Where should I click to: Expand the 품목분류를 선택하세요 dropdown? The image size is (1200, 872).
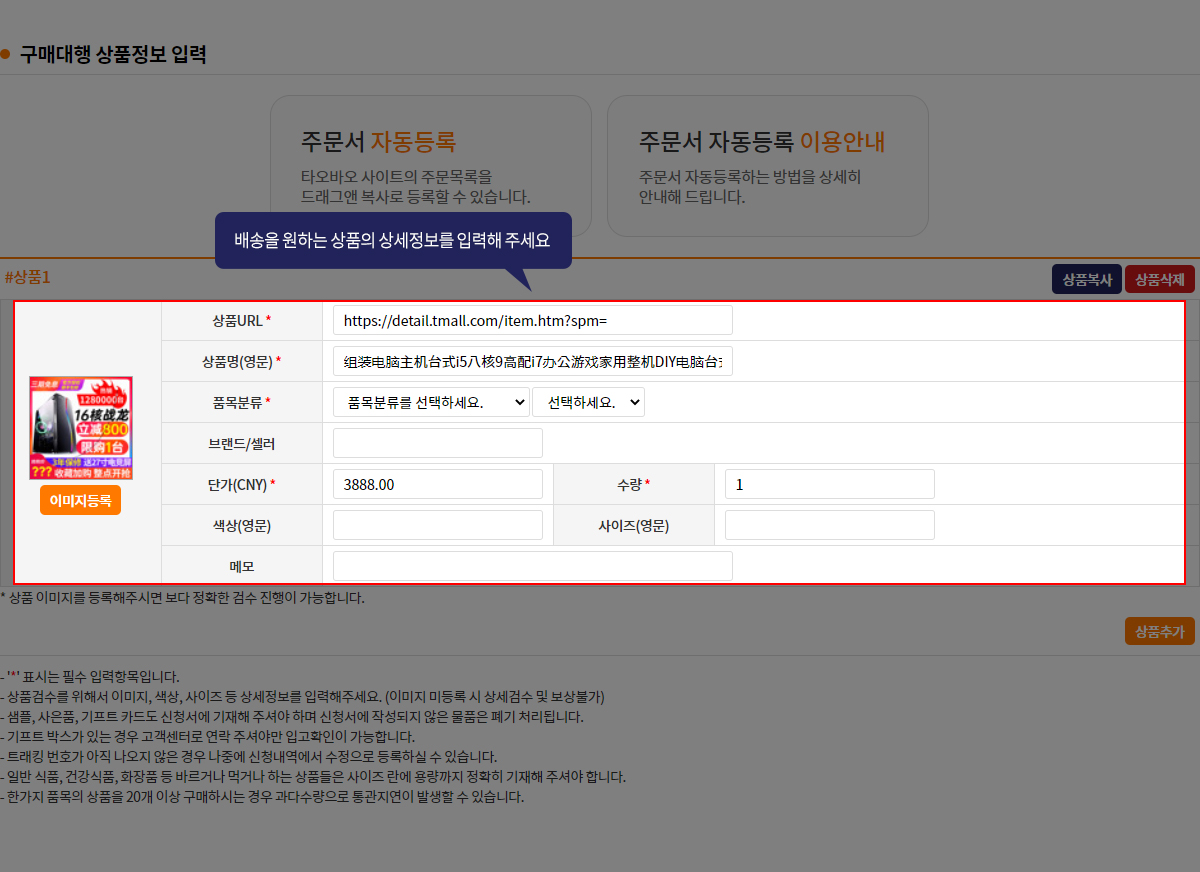(431, 402)
